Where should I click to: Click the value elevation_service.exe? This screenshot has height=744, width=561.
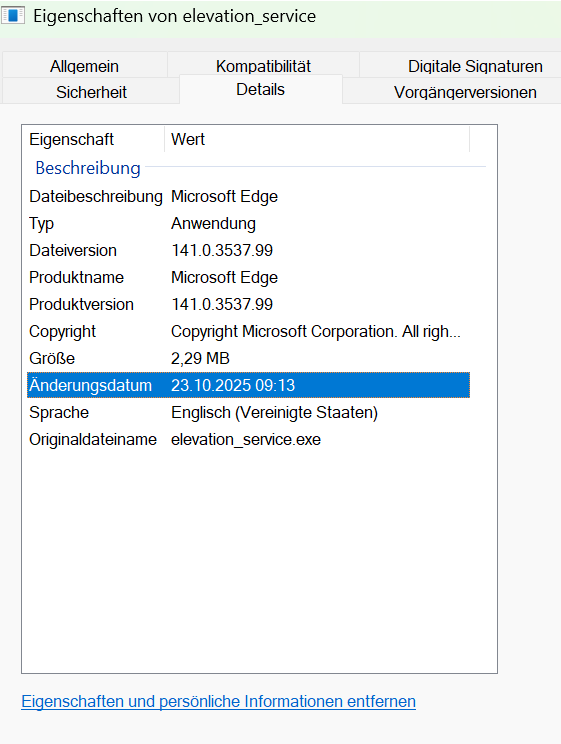245,439
